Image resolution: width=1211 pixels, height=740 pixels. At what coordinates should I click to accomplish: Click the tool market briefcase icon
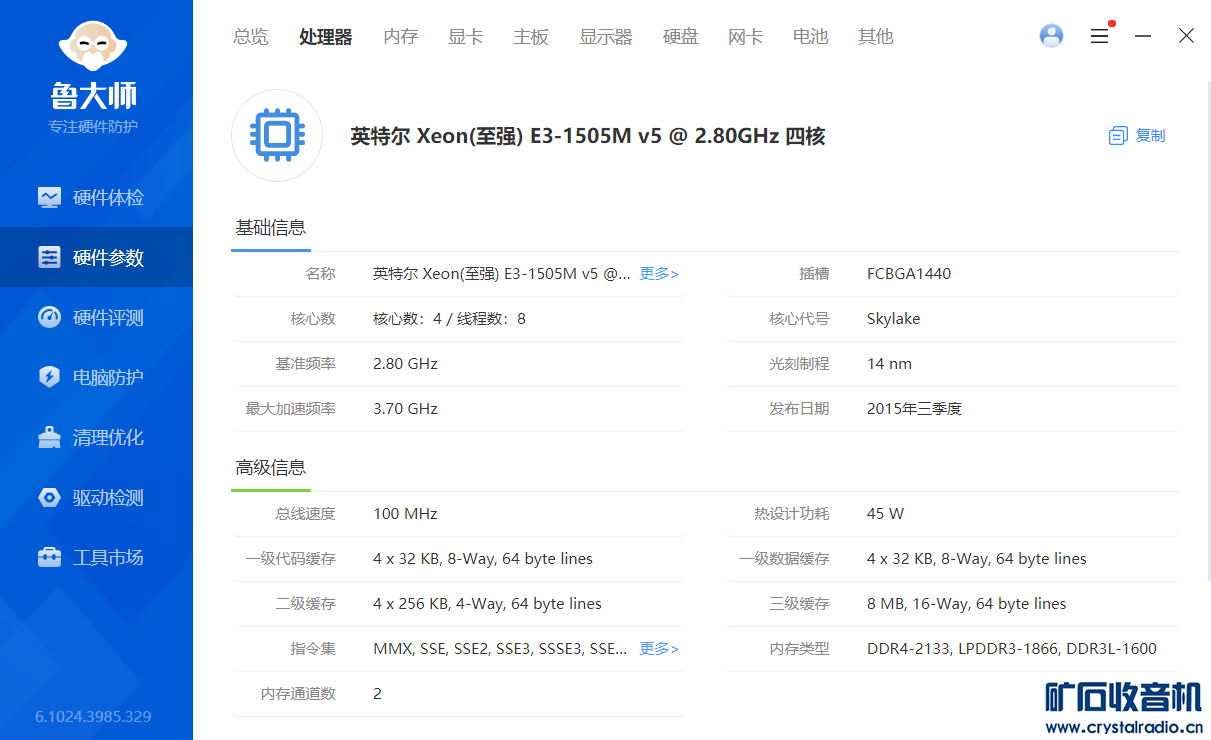(x=49, y=557)
